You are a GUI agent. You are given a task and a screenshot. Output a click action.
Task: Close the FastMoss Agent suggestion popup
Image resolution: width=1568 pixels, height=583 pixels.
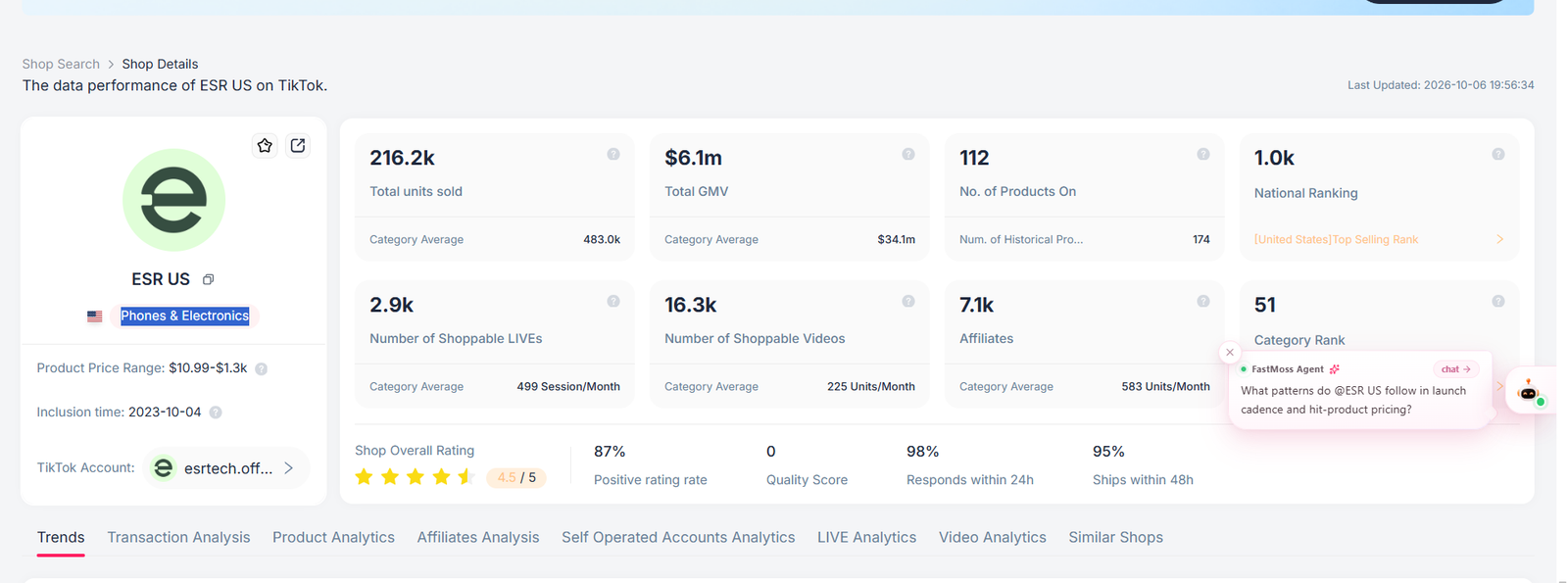[1230, 352]
